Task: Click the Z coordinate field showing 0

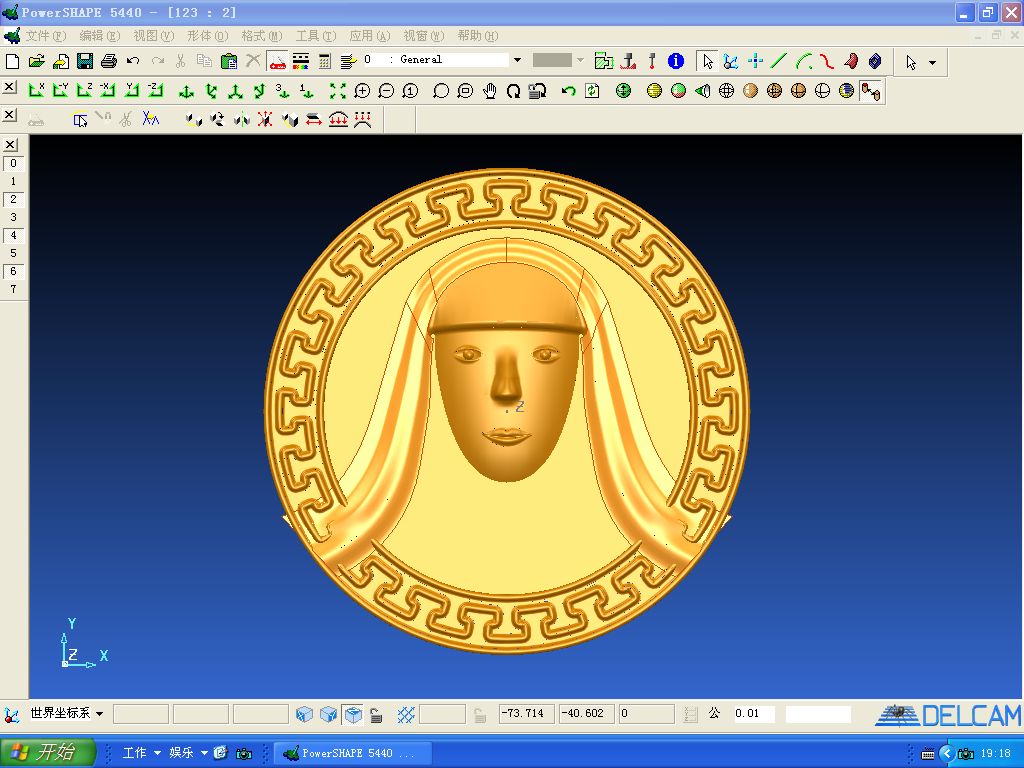Action: click(x=647, y=714)
